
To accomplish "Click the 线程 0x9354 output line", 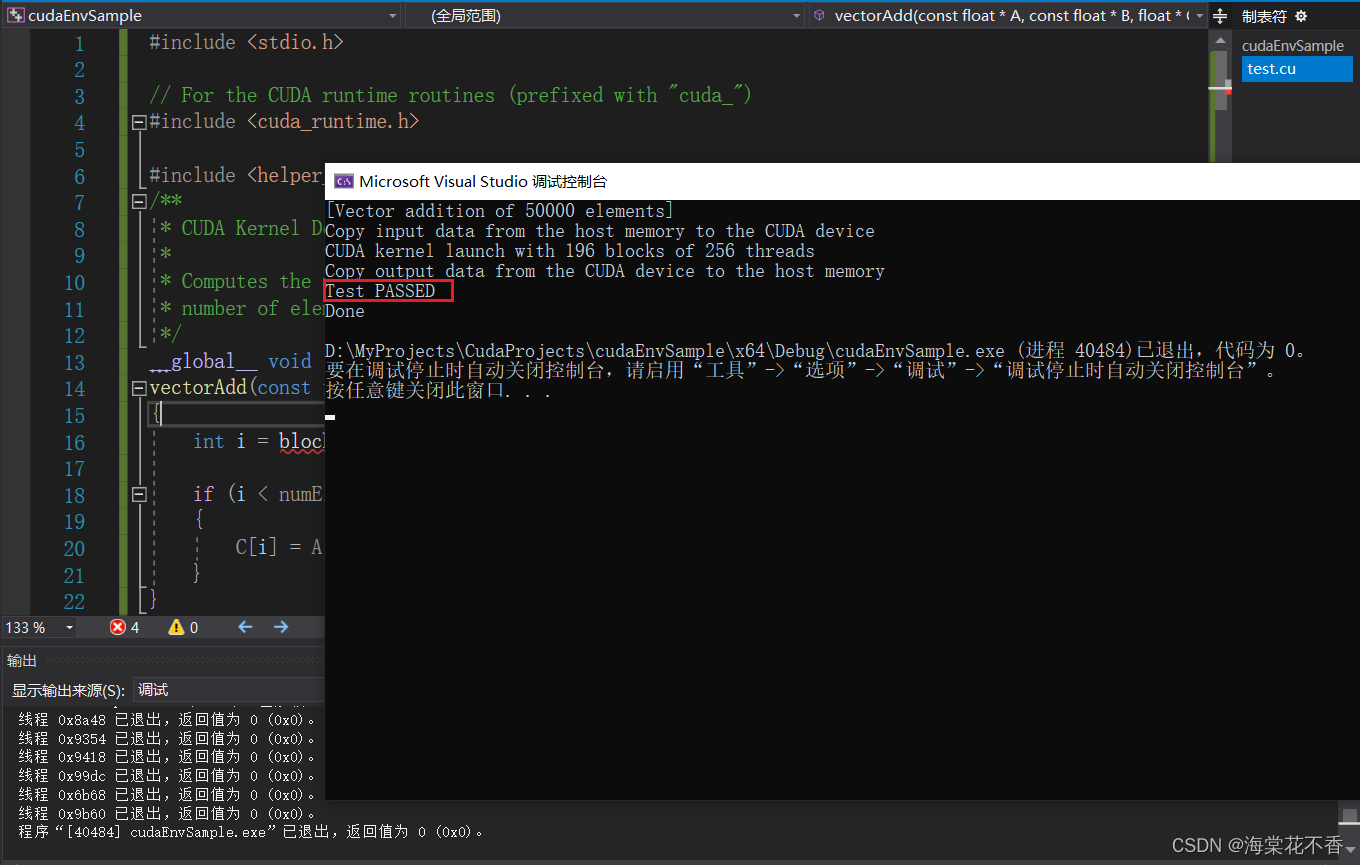I will click(168, 738).
